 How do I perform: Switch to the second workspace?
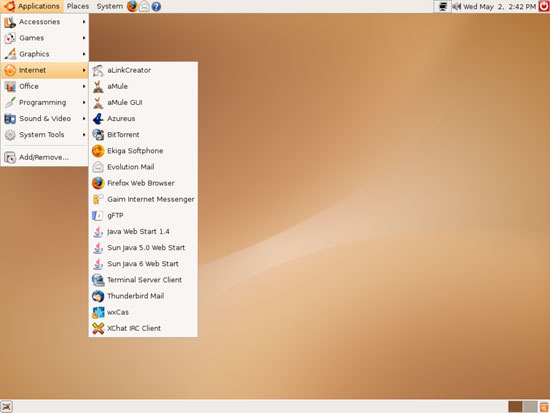pos(530,407)
